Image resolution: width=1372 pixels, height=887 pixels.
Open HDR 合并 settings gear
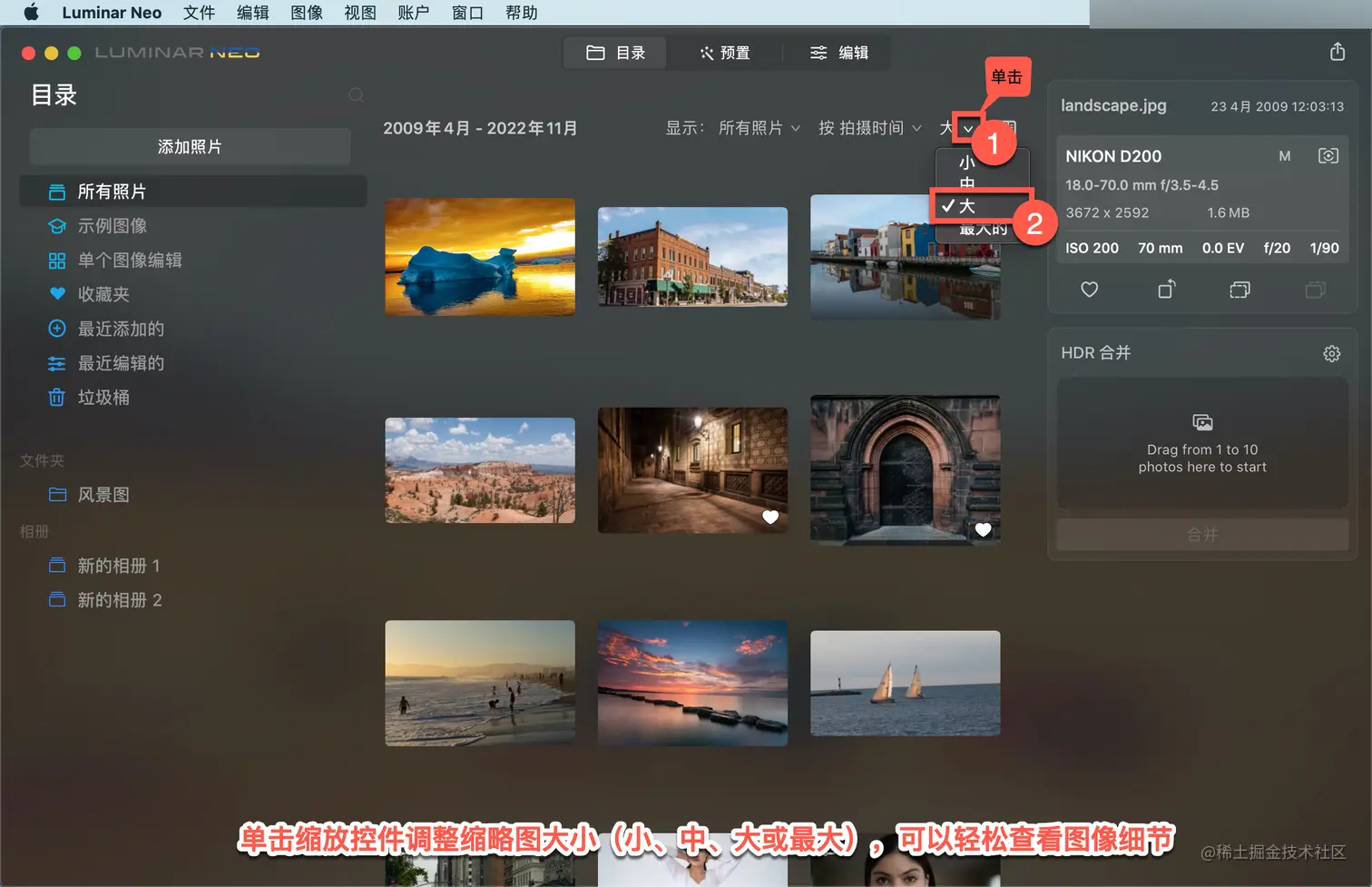[1331, 353]
